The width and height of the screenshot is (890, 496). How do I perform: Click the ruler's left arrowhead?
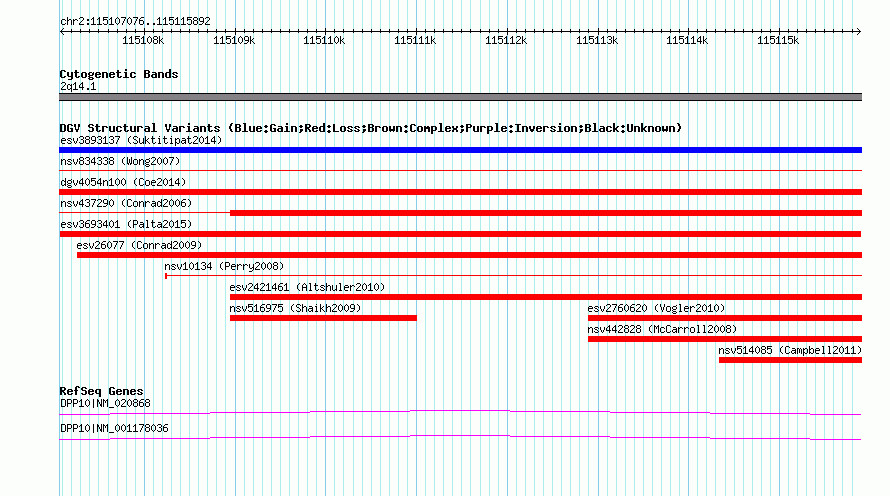(x=62, y=32)
